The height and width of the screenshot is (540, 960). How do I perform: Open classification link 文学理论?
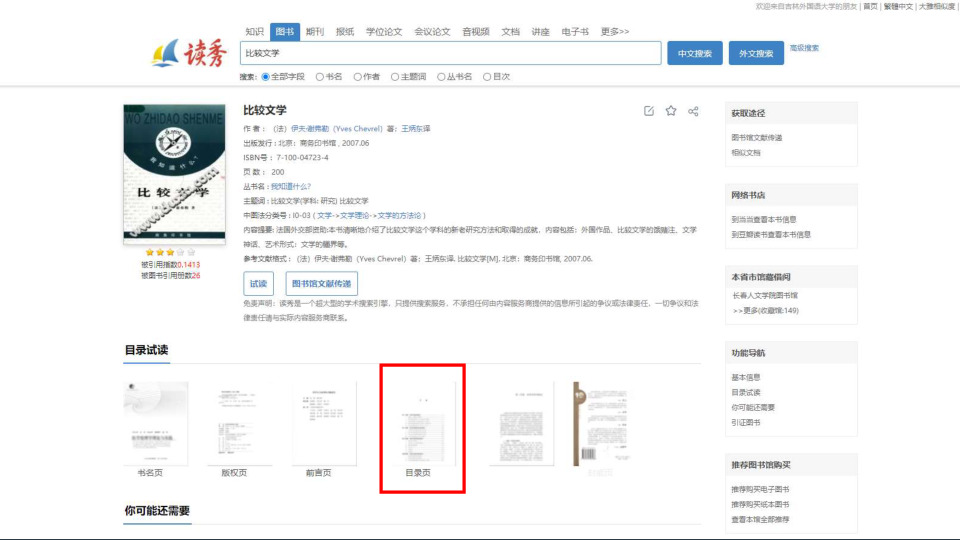(354, 216)
